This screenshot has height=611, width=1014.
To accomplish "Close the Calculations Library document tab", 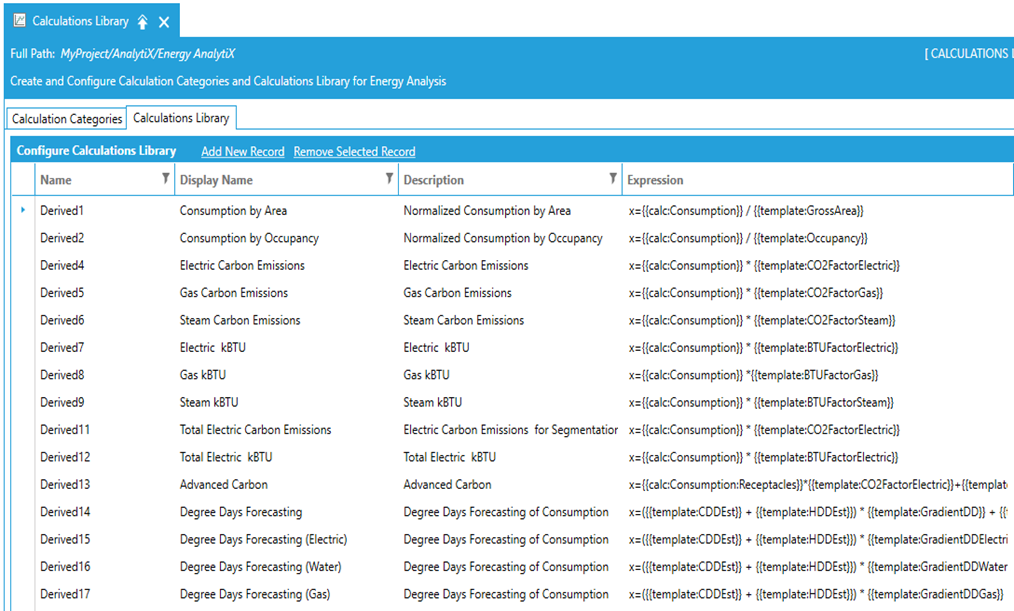I will [x=164, y=22].
